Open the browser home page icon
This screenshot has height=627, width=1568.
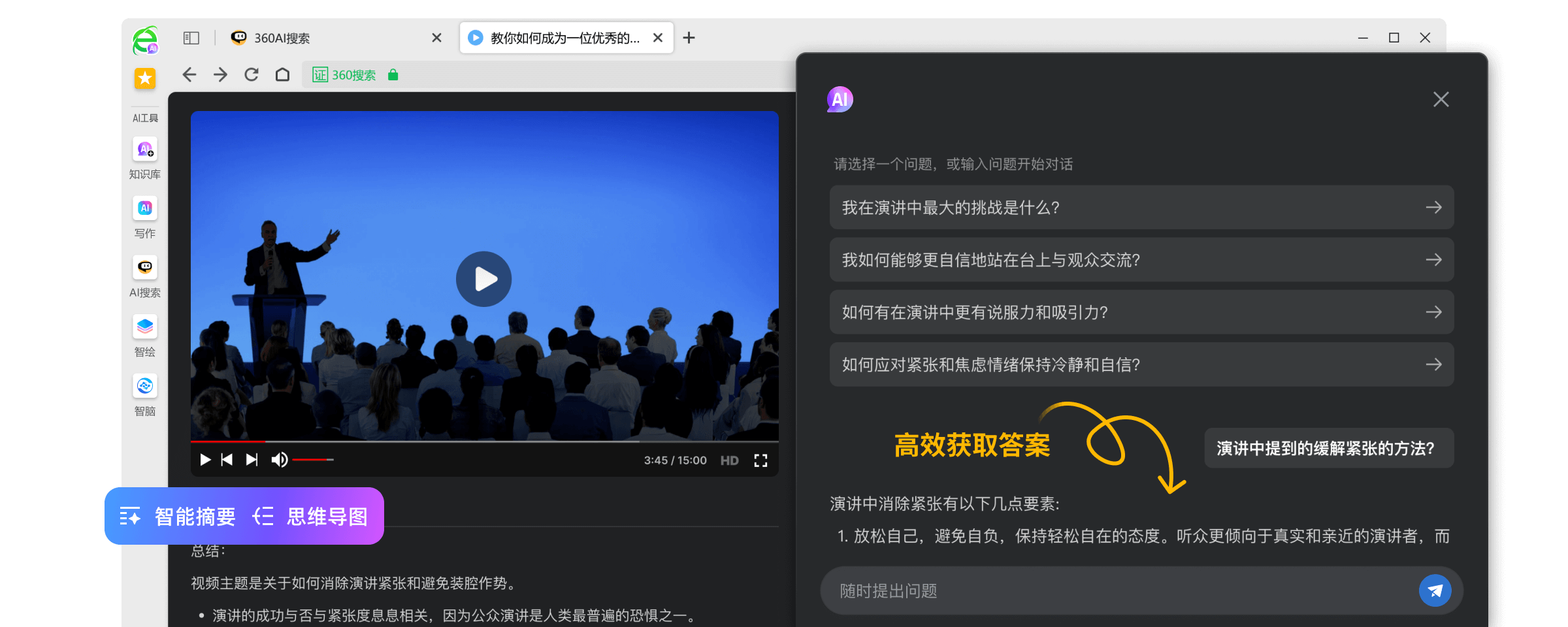click(x=283, y=75)
